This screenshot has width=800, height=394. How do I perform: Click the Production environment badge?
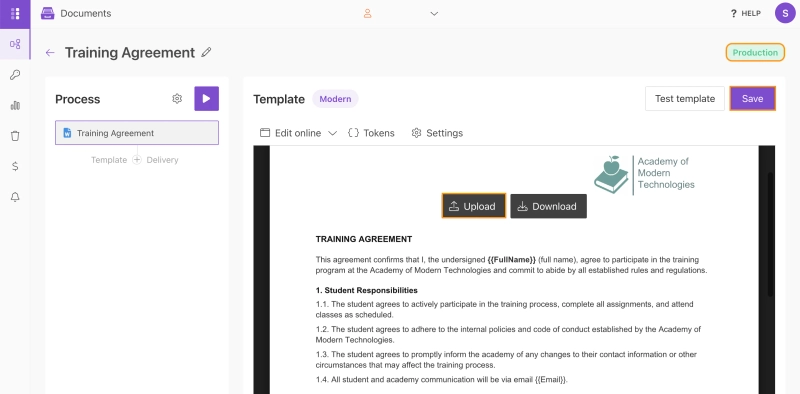point(755,53)
